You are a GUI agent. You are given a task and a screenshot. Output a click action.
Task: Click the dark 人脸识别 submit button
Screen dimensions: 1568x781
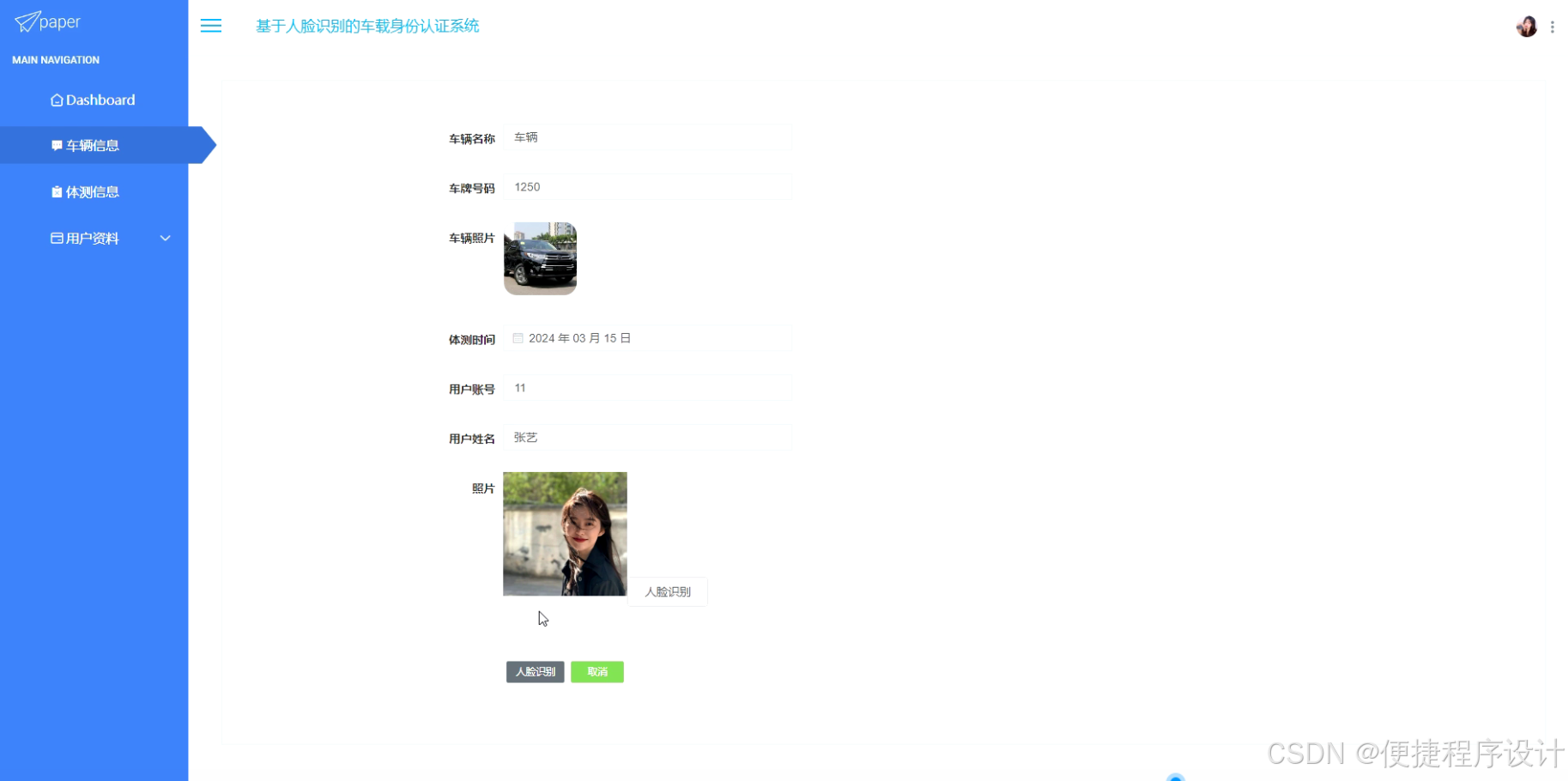point(535,672)
